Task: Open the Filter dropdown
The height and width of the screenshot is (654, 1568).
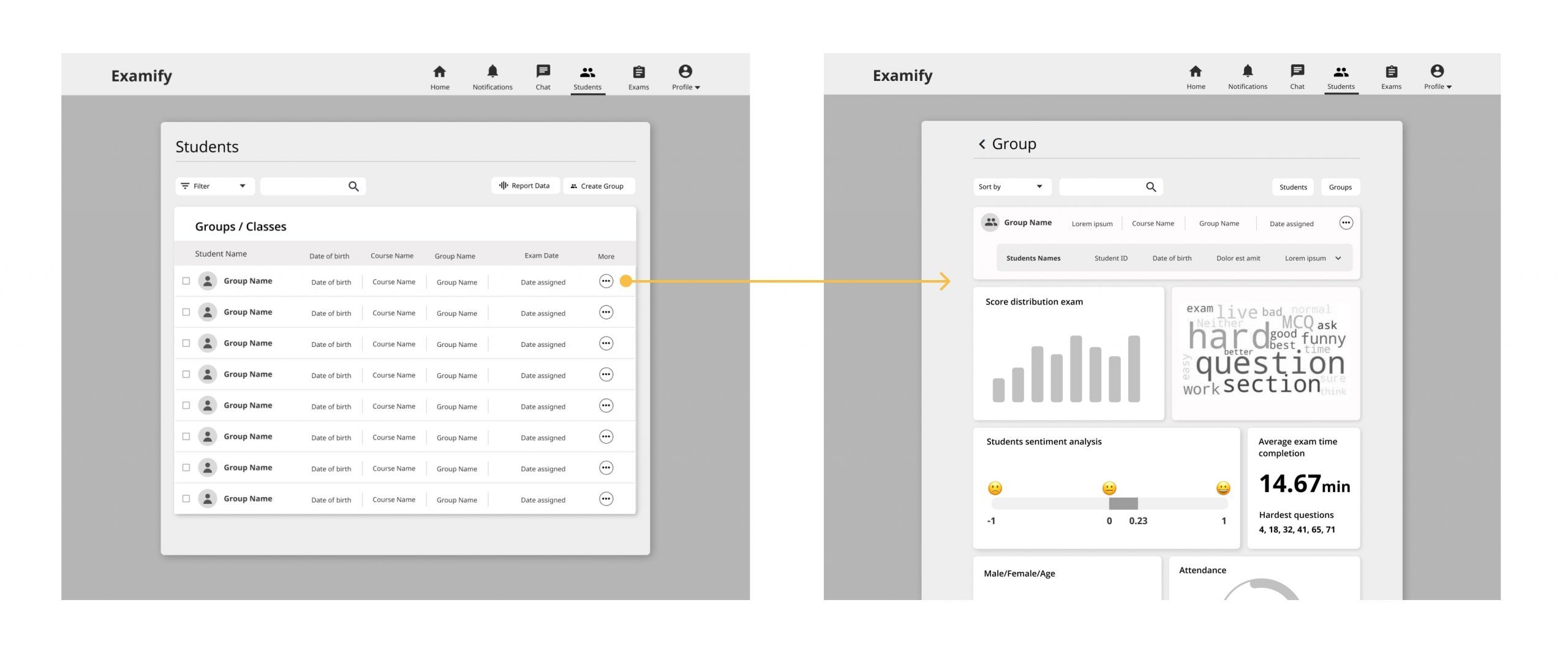Action: [x=214, y=186]
